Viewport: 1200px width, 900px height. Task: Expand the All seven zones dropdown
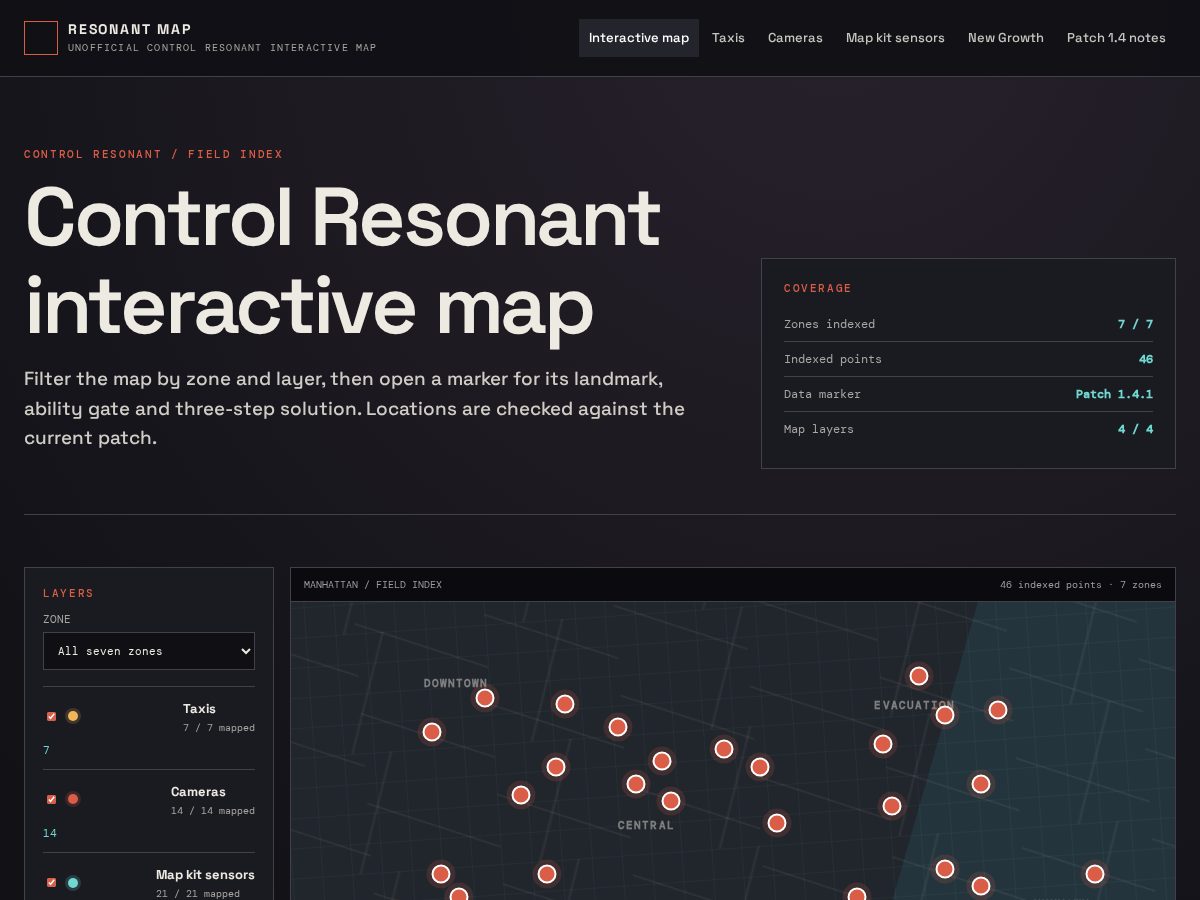tap(149, 651)
